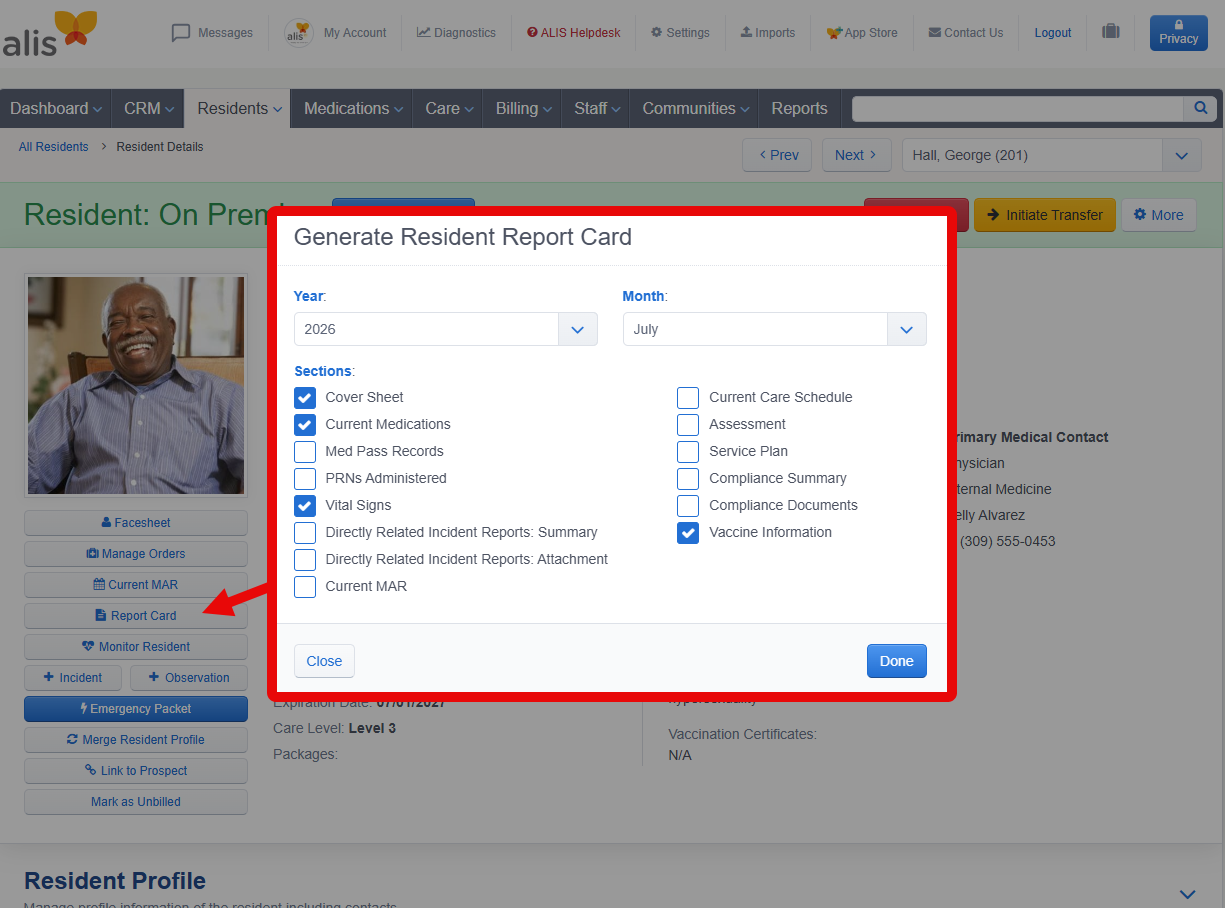Click Close in the report card dialog
The width and height of the screenshot is (1225, 908).
click(x=324, y=661)
